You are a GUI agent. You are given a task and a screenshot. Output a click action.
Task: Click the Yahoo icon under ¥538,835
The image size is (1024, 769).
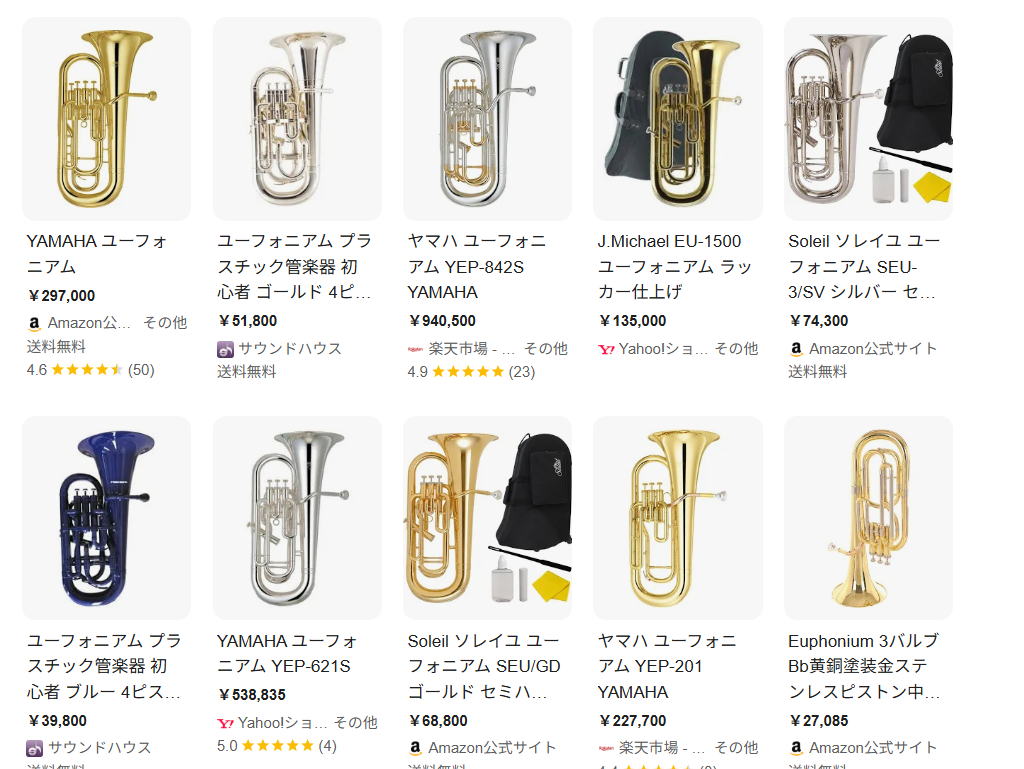point(225,722)
